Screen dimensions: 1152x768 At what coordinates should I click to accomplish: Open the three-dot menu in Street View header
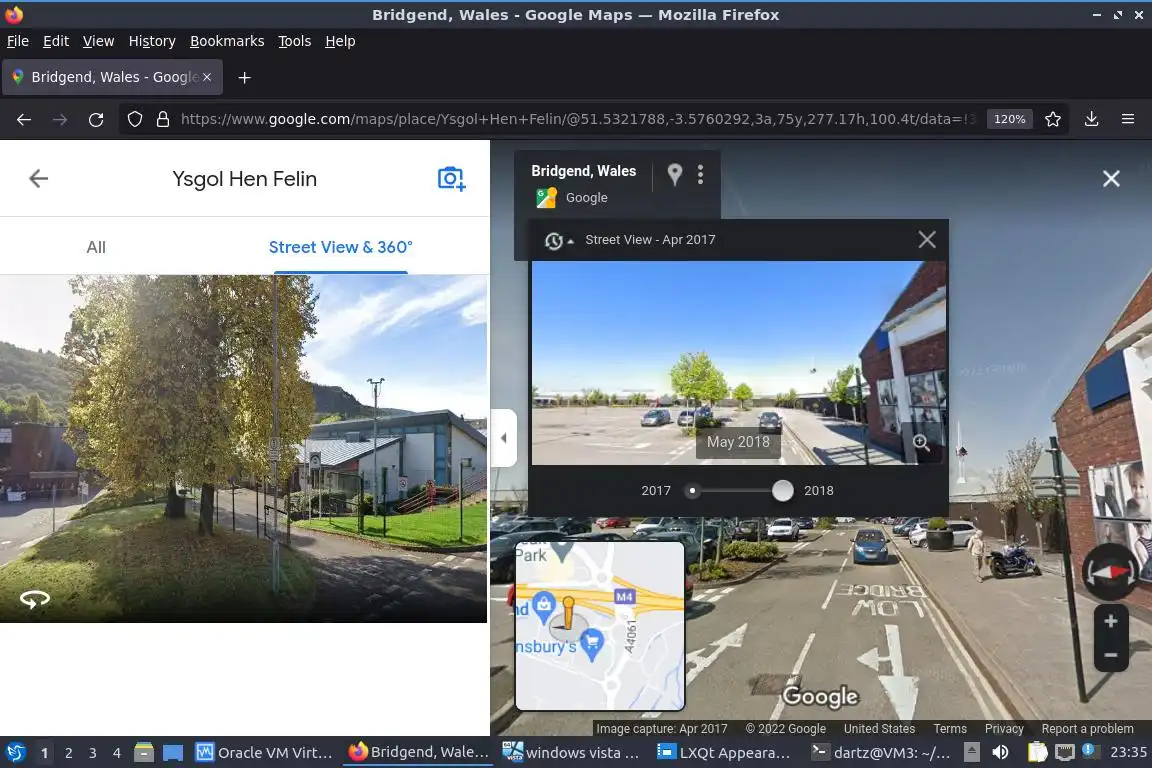(x=700, y=175)
